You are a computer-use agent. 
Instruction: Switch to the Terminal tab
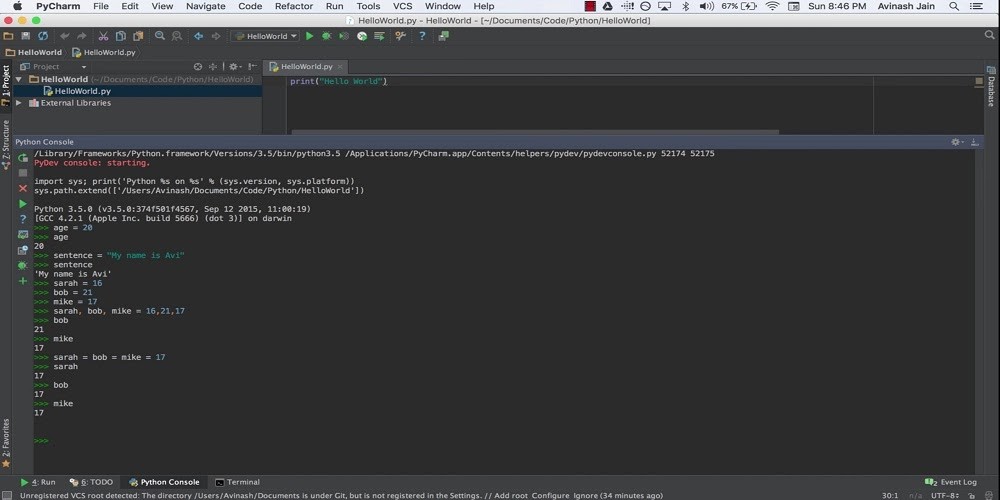(x=237, y=482)
